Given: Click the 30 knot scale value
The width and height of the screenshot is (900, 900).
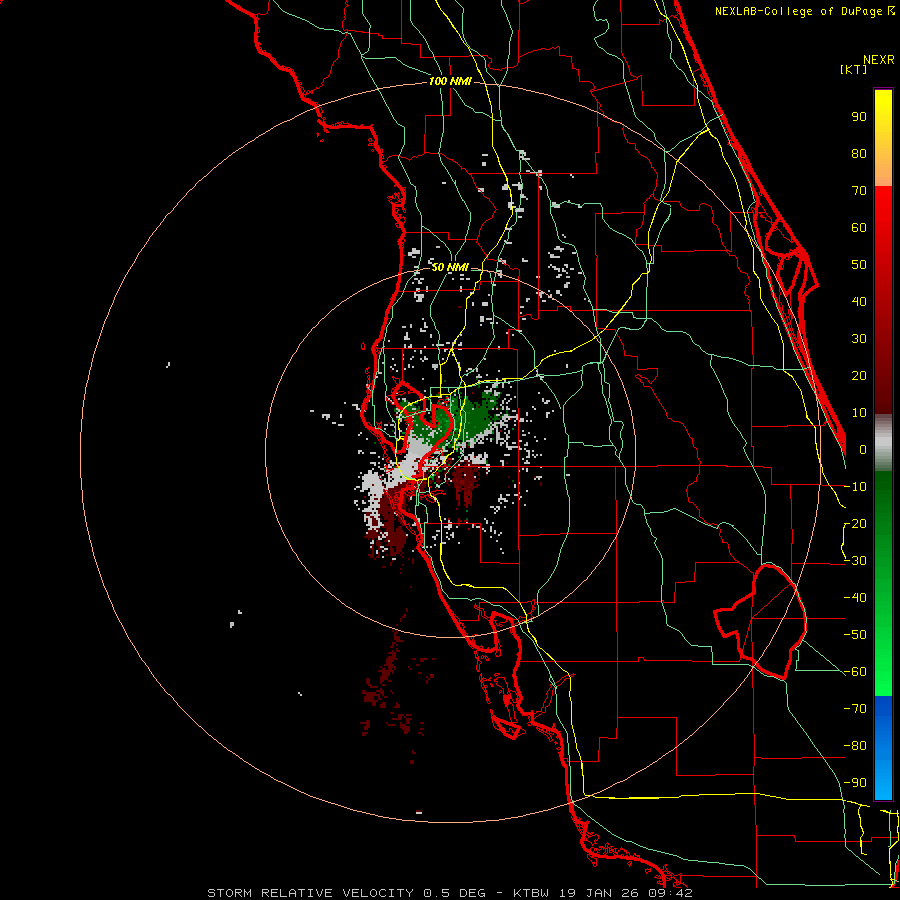Looking at the screenshot, I should coord(859,339).
